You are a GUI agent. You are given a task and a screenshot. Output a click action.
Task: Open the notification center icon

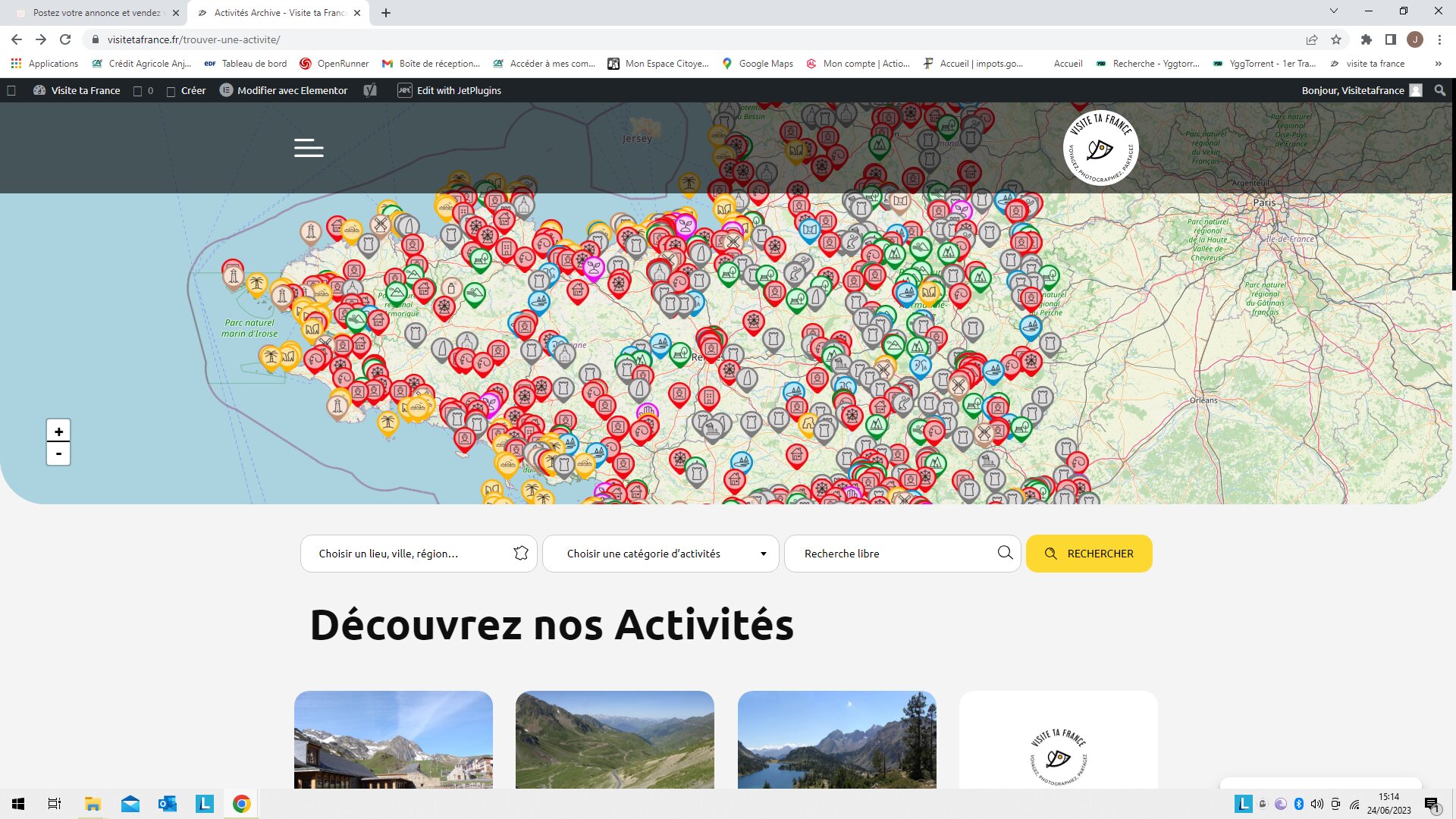pos(1432,804)
